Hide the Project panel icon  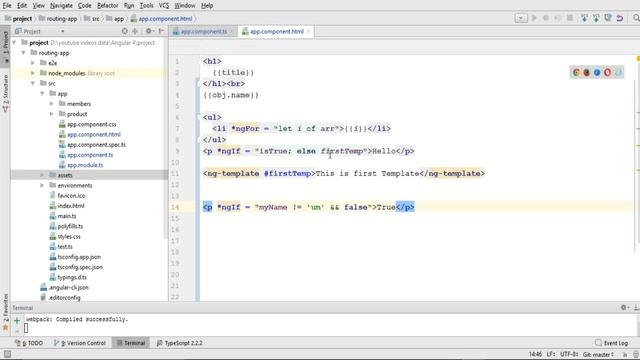pyautogui.click(x=161, y=31)
